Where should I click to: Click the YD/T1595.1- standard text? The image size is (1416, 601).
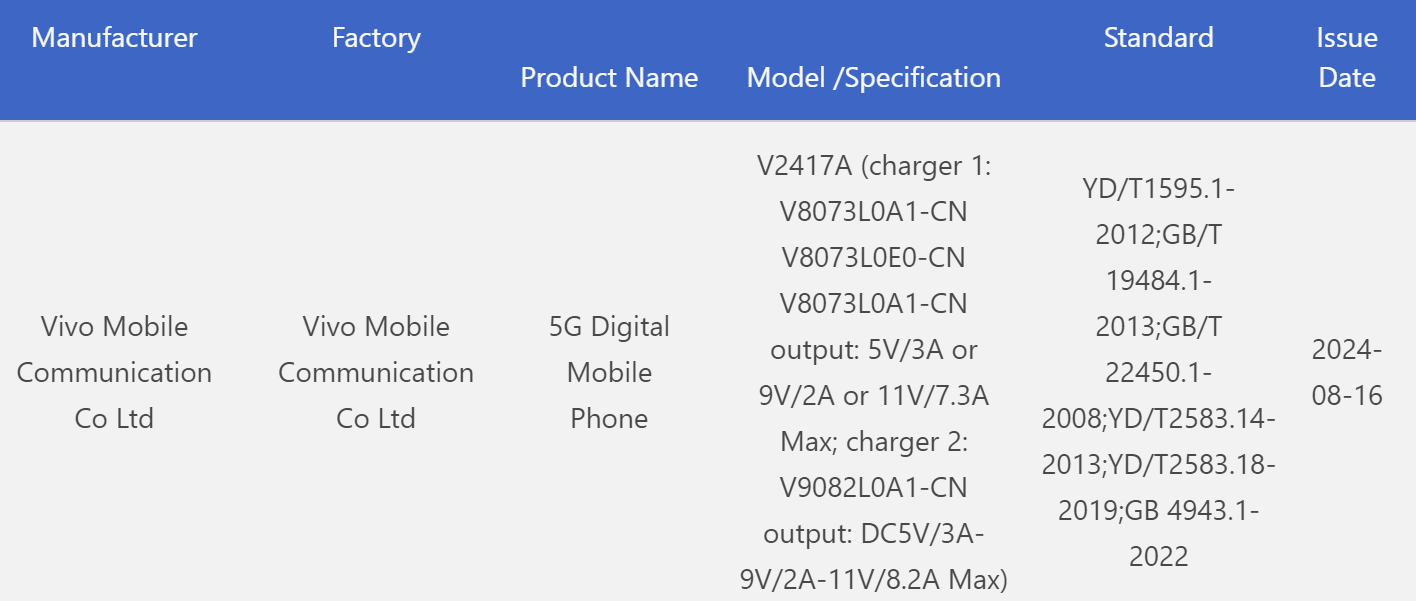pyautogui.click(x=1158, y=188)
